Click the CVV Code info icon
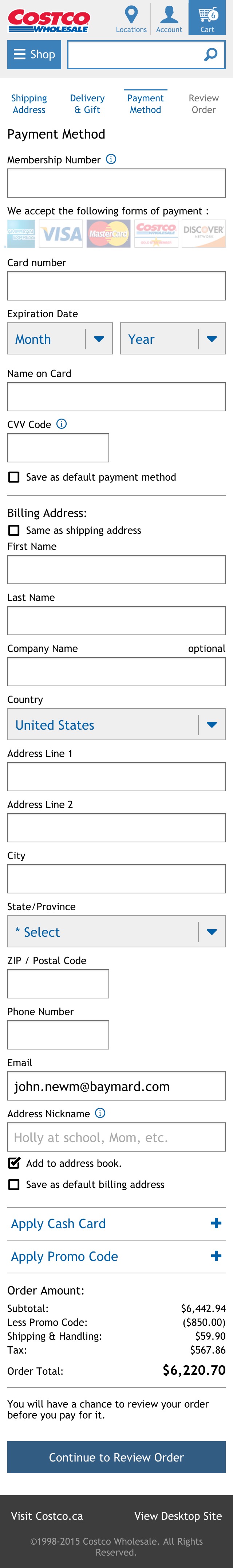The width and height of the screenshot is (233, 1568). (61, 424)
